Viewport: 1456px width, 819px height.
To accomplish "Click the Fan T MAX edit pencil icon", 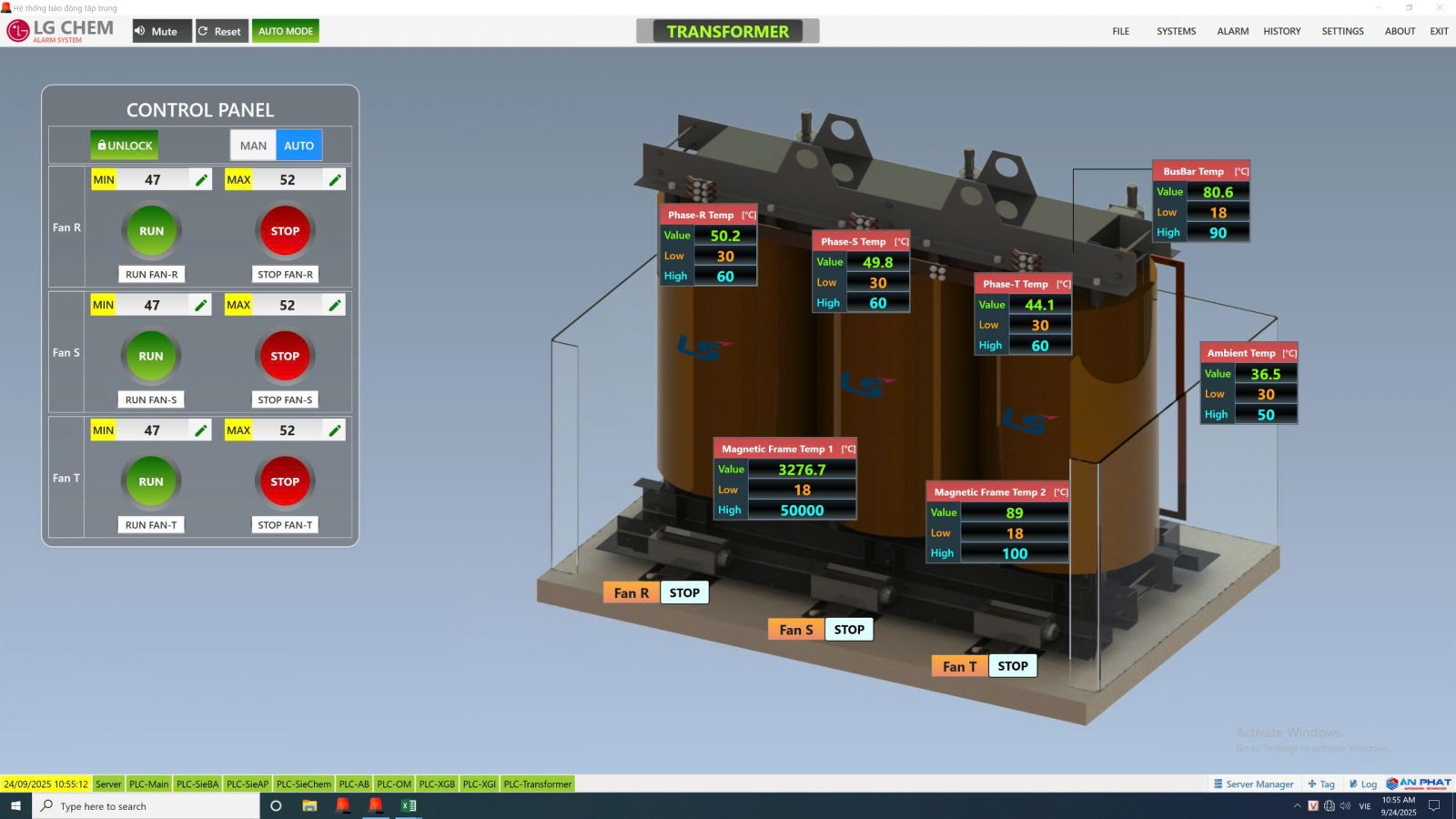I will (335, 430).
